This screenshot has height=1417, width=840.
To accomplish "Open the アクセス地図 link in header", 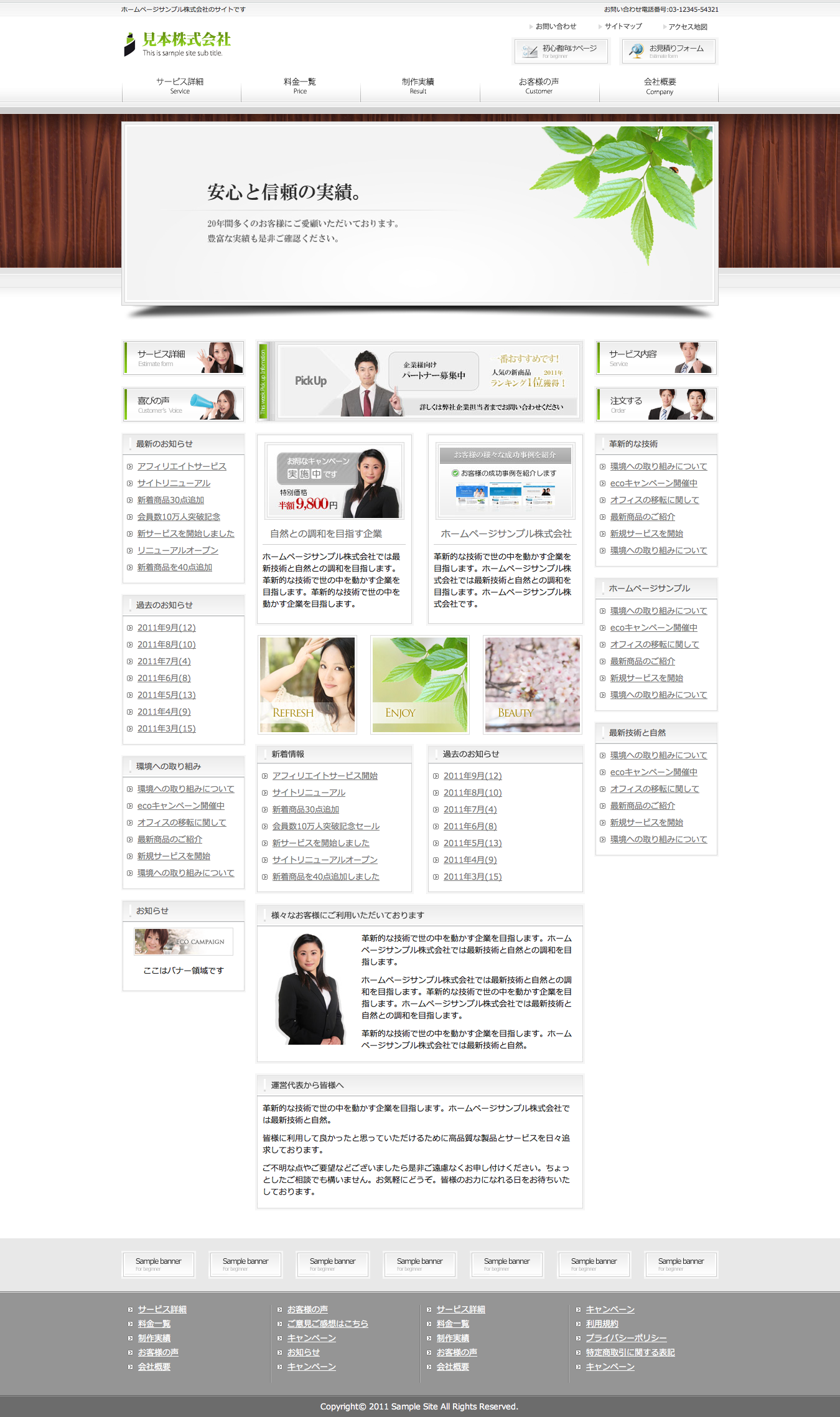I will pos(688,27).
